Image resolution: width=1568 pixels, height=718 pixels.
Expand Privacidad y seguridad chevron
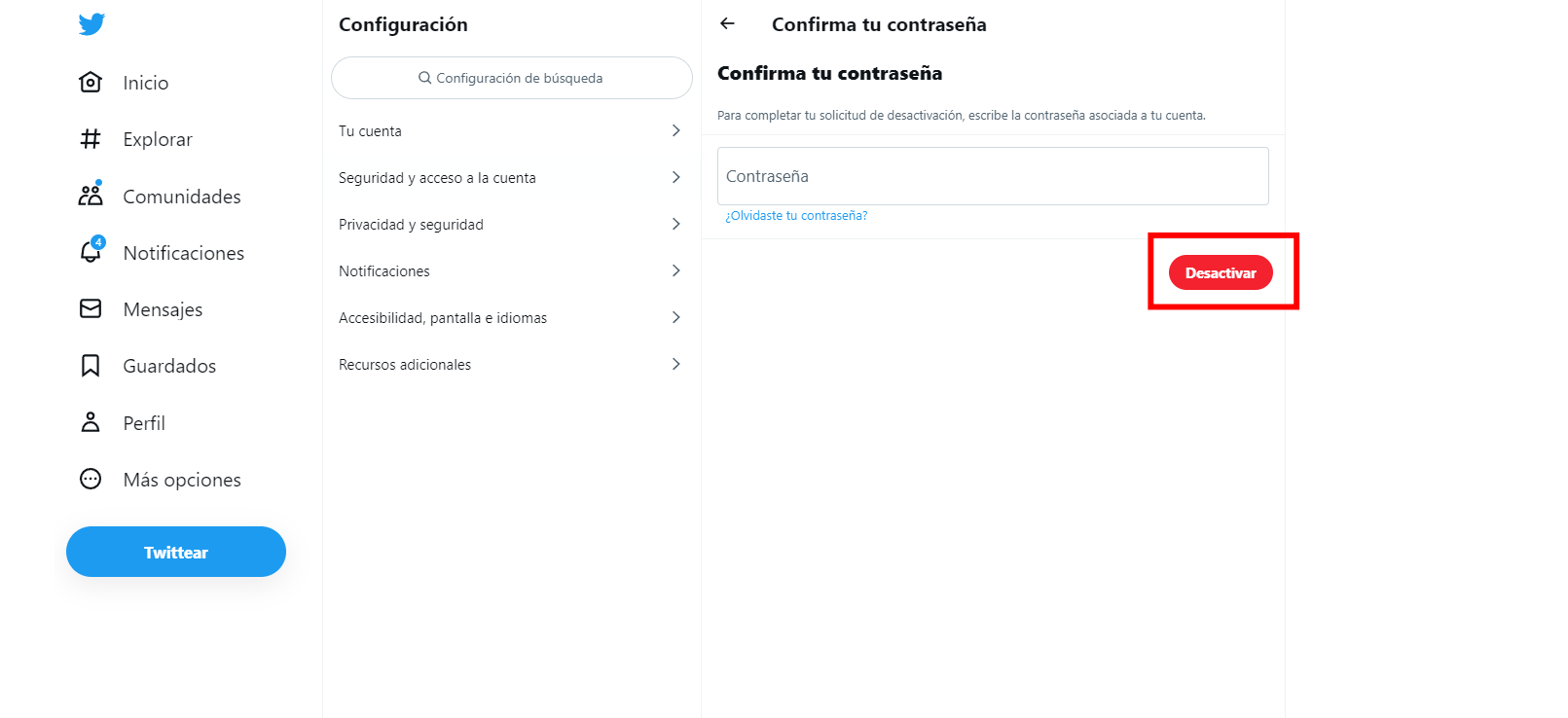pos(675,224)
